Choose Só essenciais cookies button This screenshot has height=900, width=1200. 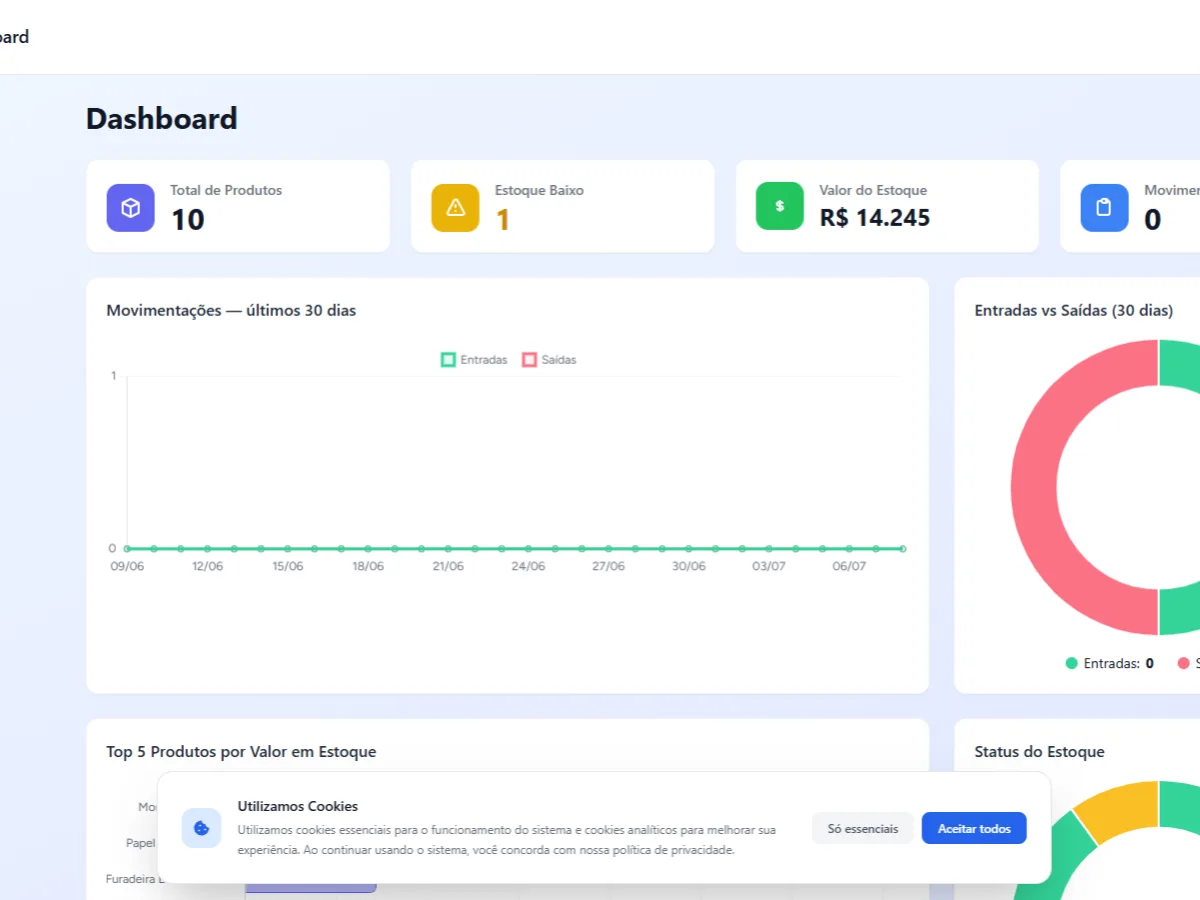tap(862, 828)
